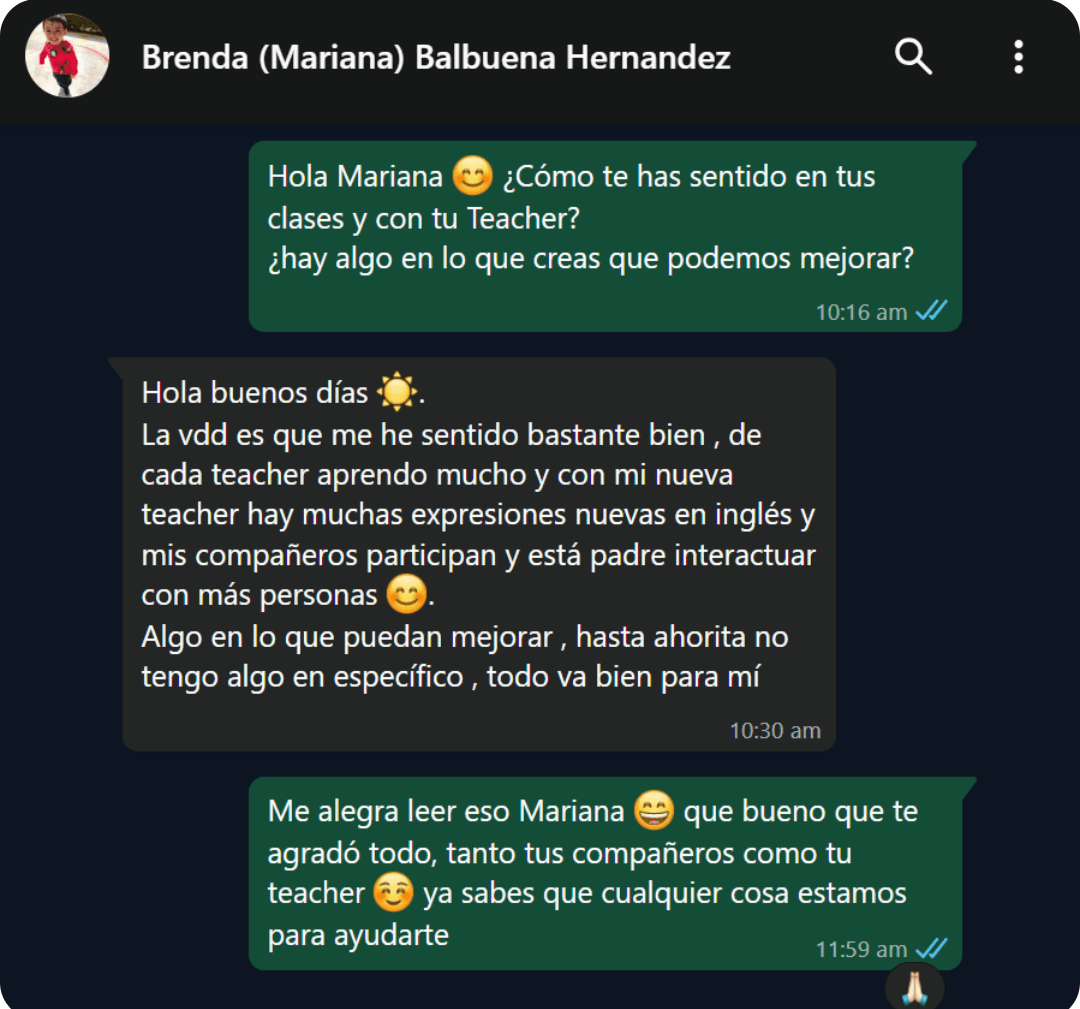Click the 10:30 am timestamp
This screenshot has width=1080, height=1009.
(775, 730)
